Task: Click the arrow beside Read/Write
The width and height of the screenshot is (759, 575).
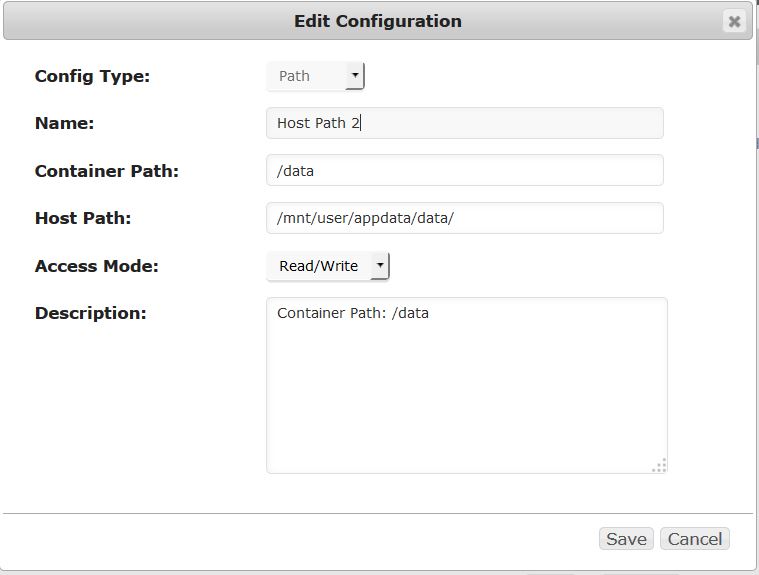Action: [380, 265]
